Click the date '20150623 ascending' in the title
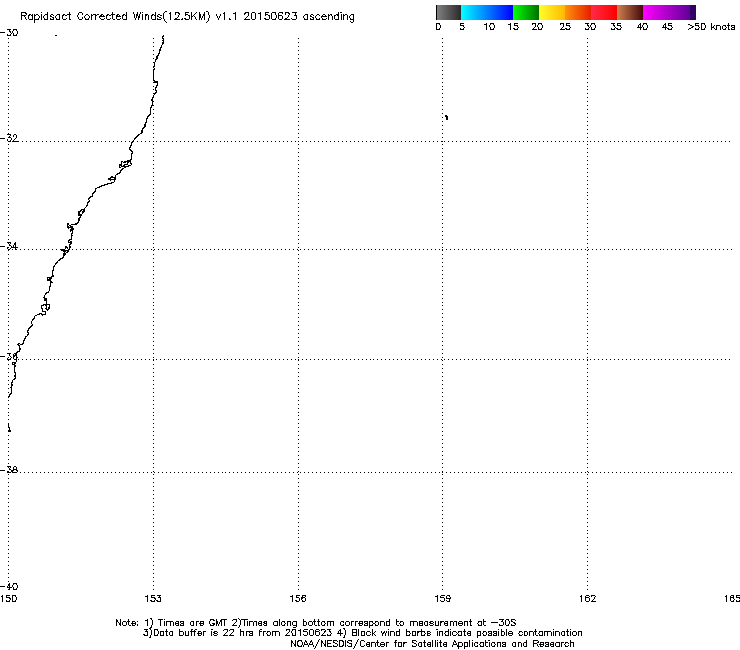This screenshot has width=740, height=650. [x=299, y=17]
